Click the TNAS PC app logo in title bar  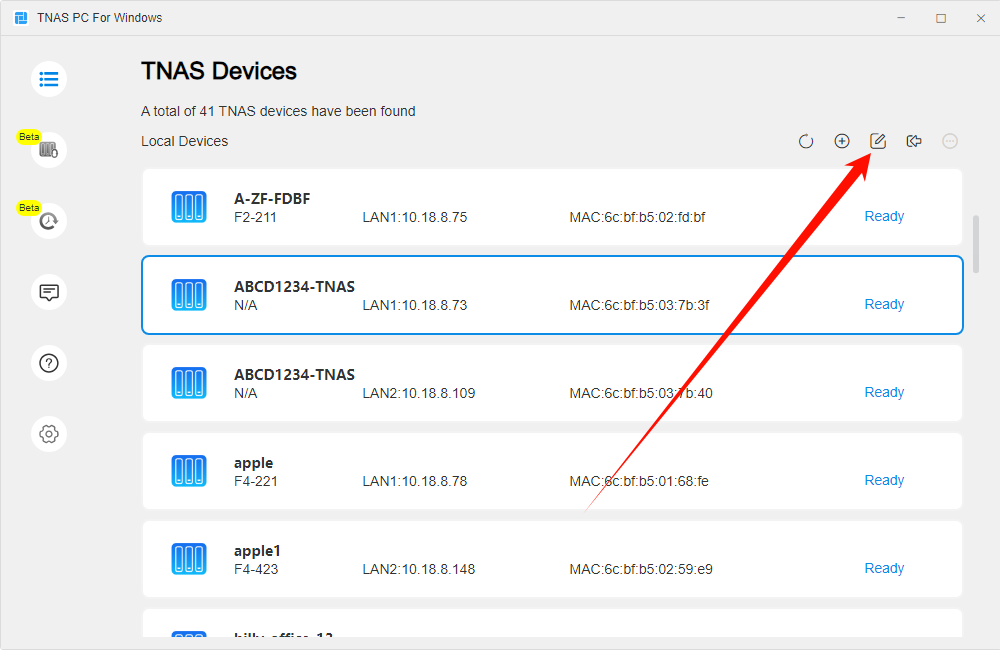pos(21,18)
